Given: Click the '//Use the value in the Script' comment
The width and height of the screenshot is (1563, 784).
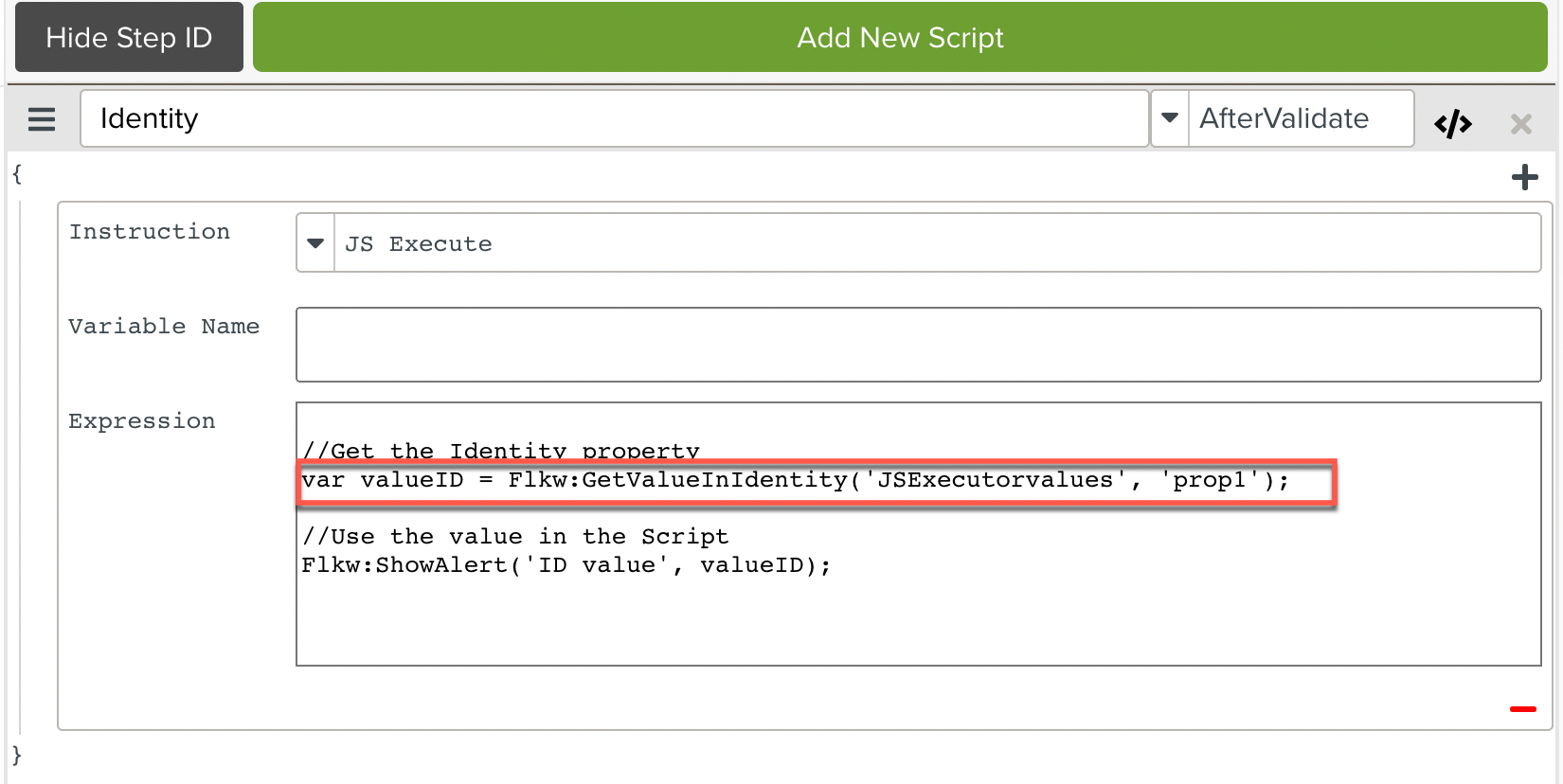Looking at the screenshot, I should 515,537.
